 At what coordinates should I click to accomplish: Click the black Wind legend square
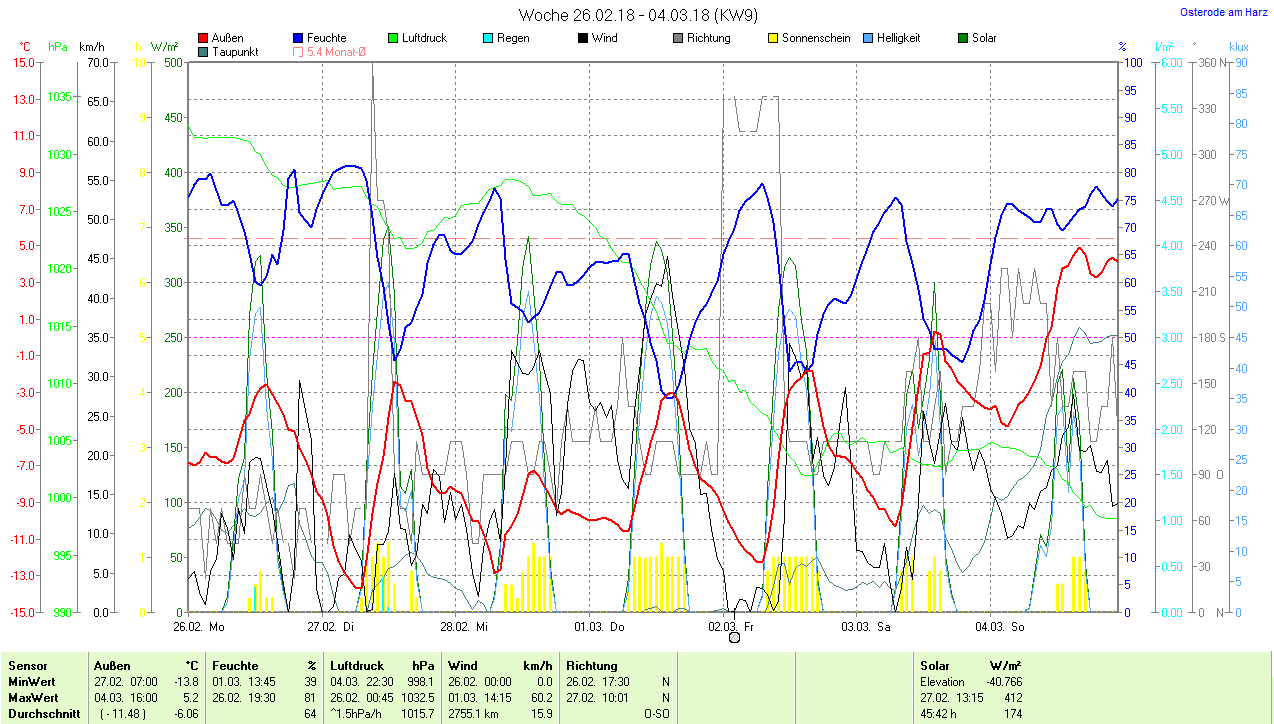pos(583,38)
